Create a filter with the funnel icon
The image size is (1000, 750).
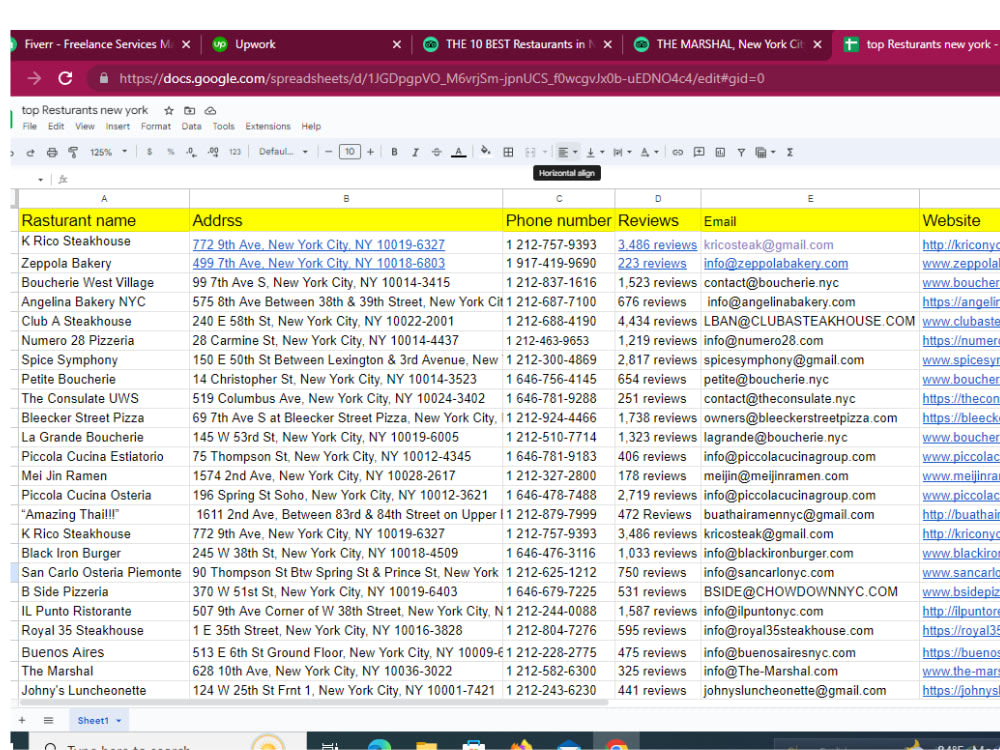click(x=741, y=152)
